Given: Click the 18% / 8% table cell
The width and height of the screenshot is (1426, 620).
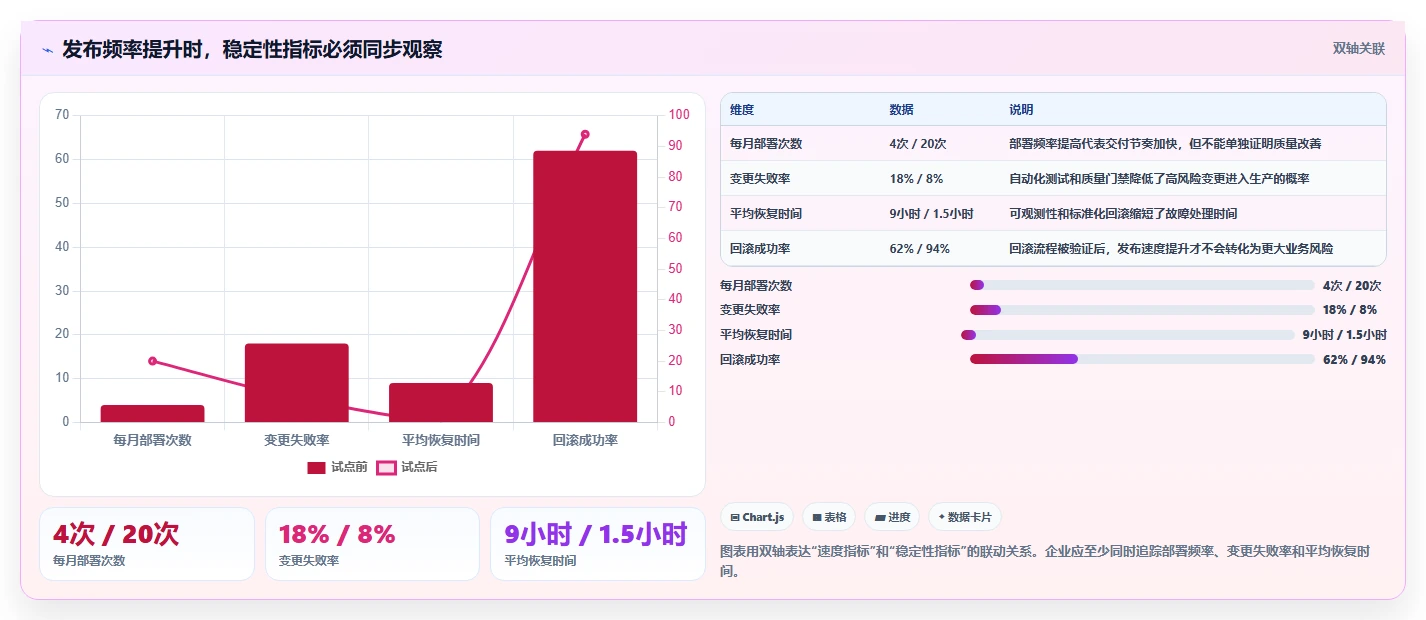Looking at the screenshot, I should tap(916, 179).
